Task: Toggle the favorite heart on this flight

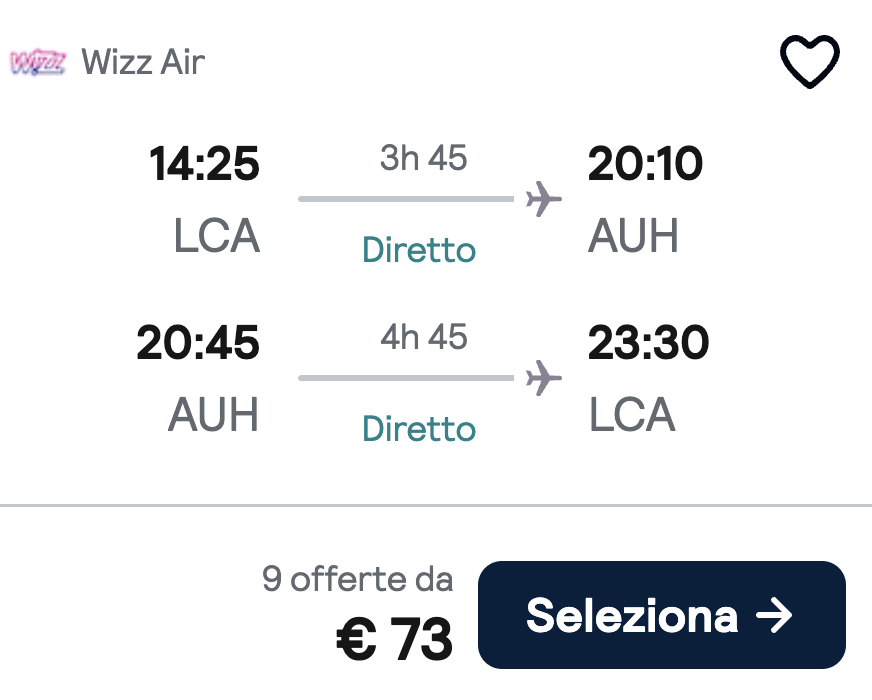Action: 810,60
